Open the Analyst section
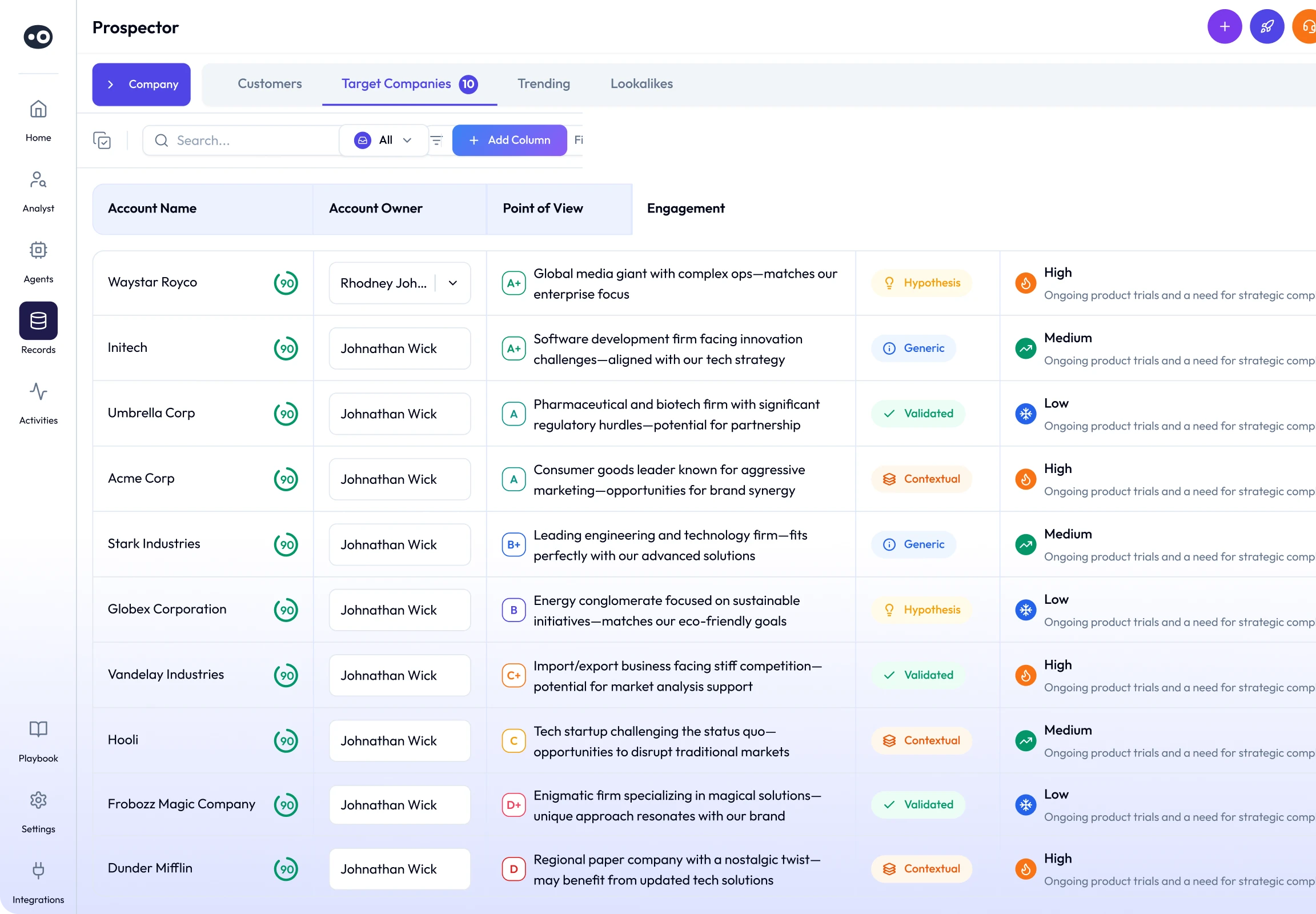 (38, 191)
